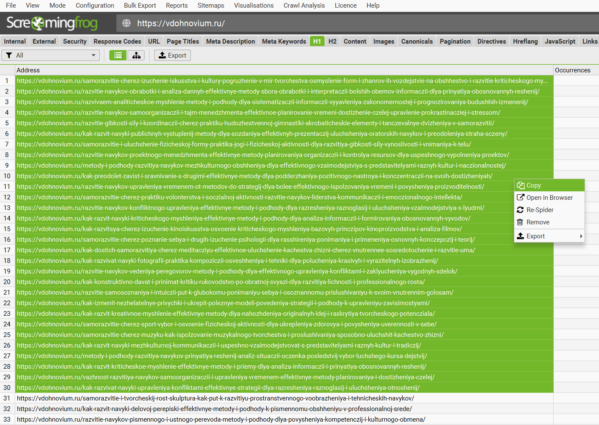Switch to tree view icon

coord(136,55)
